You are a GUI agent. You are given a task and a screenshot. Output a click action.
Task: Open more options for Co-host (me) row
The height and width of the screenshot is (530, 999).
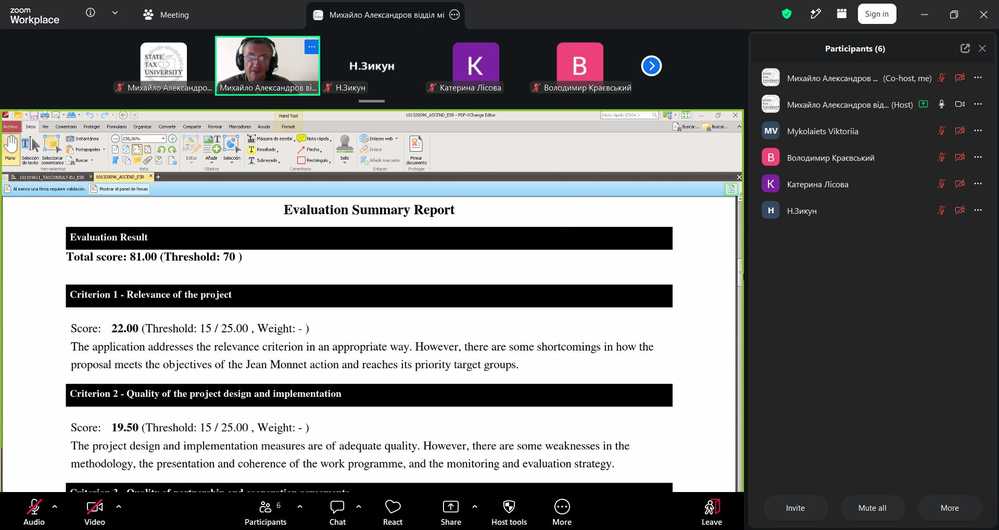(x=978, y=78)
